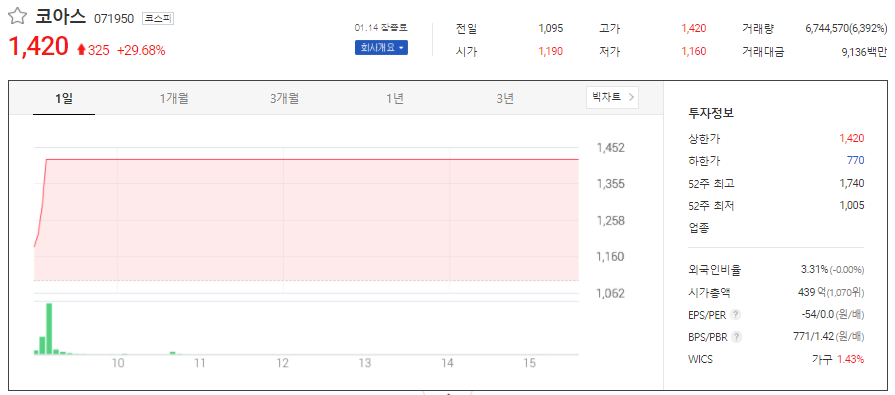Click the 하한가 value 770

[x=856, y=160]
